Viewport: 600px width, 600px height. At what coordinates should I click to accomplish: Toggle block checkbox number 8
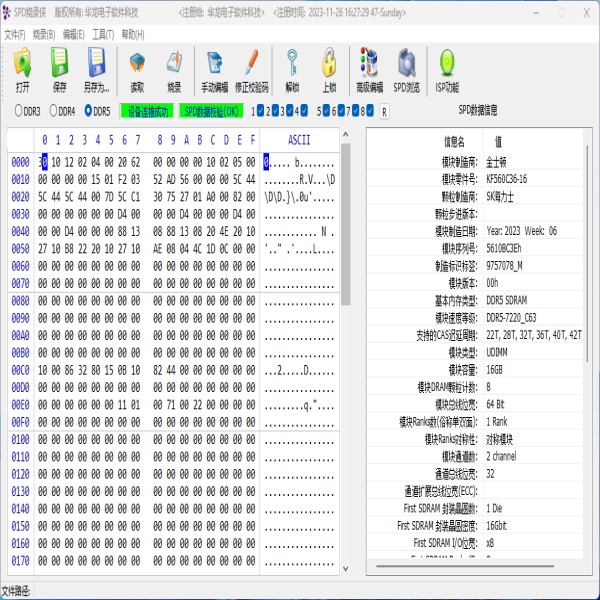(x=370, y=111)
